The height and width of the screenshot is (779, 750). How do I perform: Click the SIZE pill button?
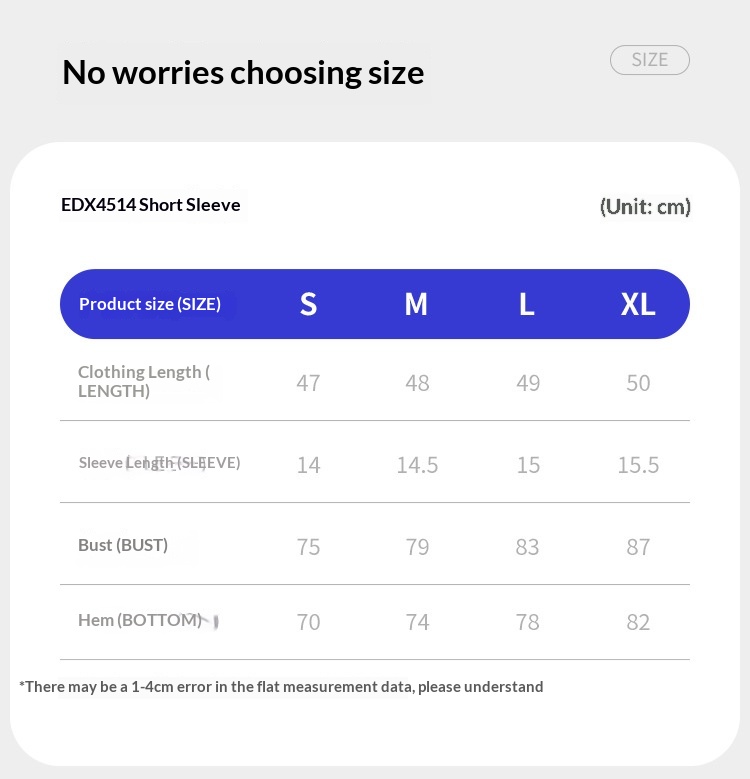650,60
